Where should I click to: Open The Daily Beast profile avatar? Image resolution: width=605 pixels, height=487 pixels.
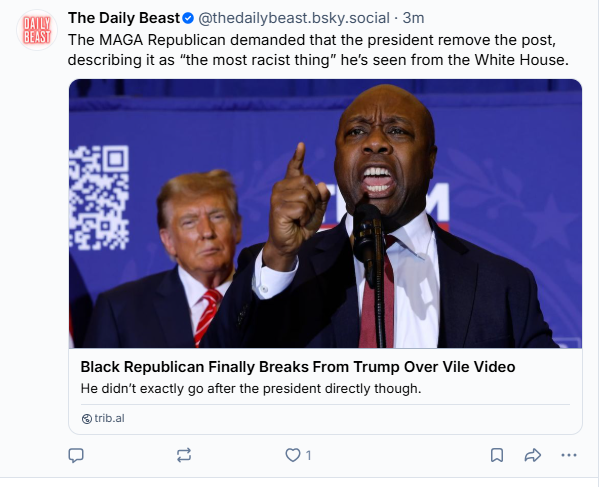37,30
